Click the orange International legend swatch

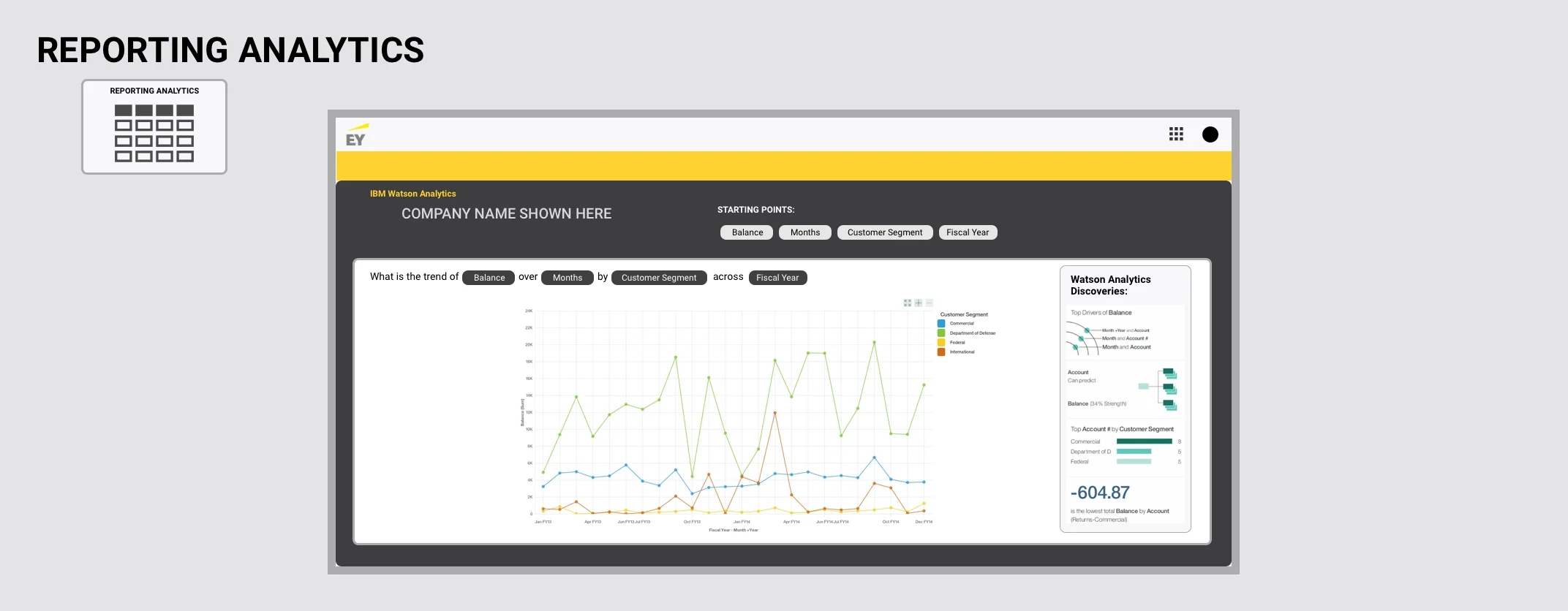(942, 352)
